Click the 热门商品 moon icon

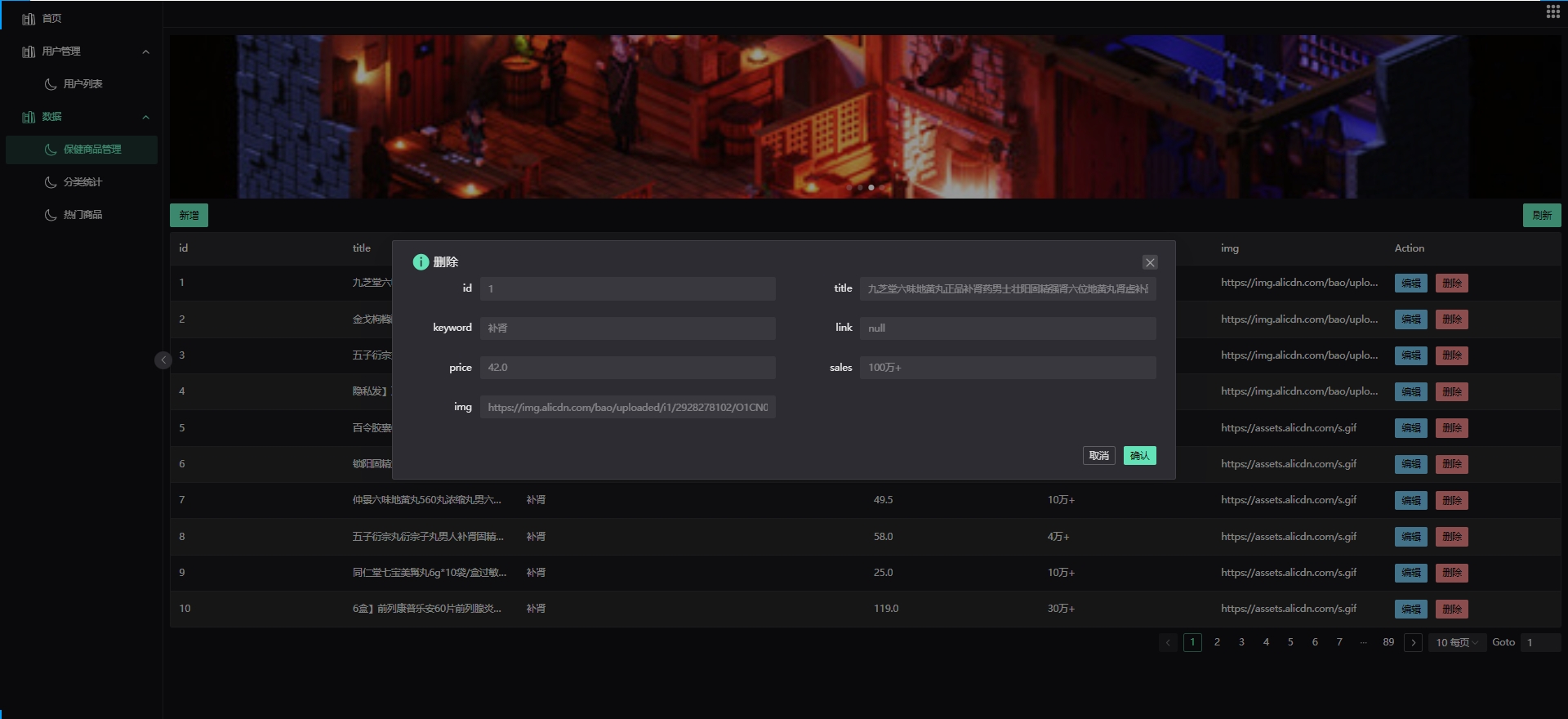click(x=51, y=215)
